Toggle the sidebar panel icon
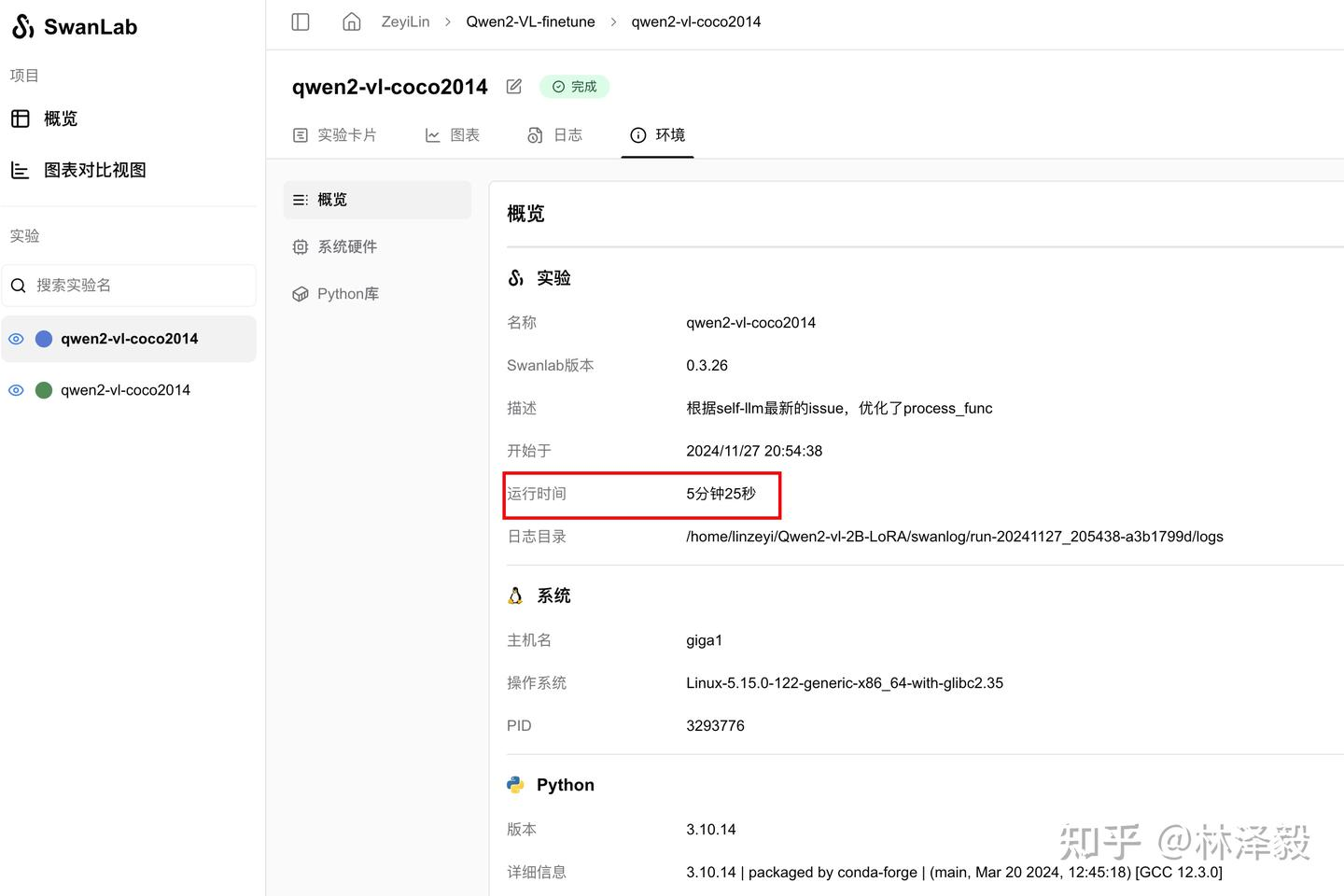 301,21
